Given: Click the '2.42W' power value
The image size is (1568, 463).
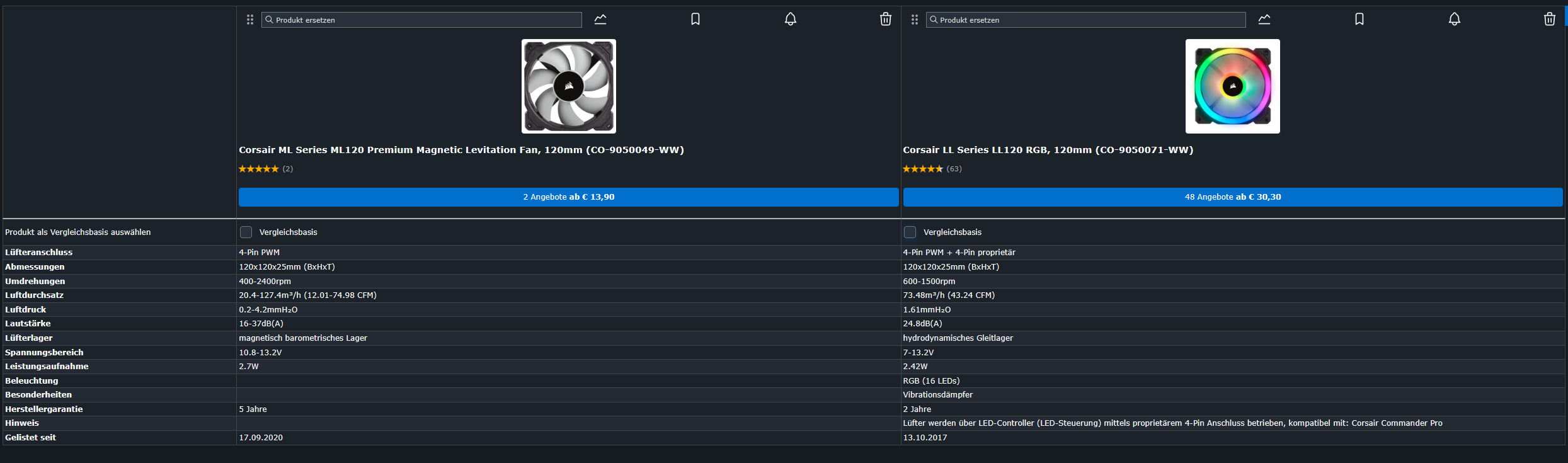Looking at the screenshot, I should click(x=916, y=367).
